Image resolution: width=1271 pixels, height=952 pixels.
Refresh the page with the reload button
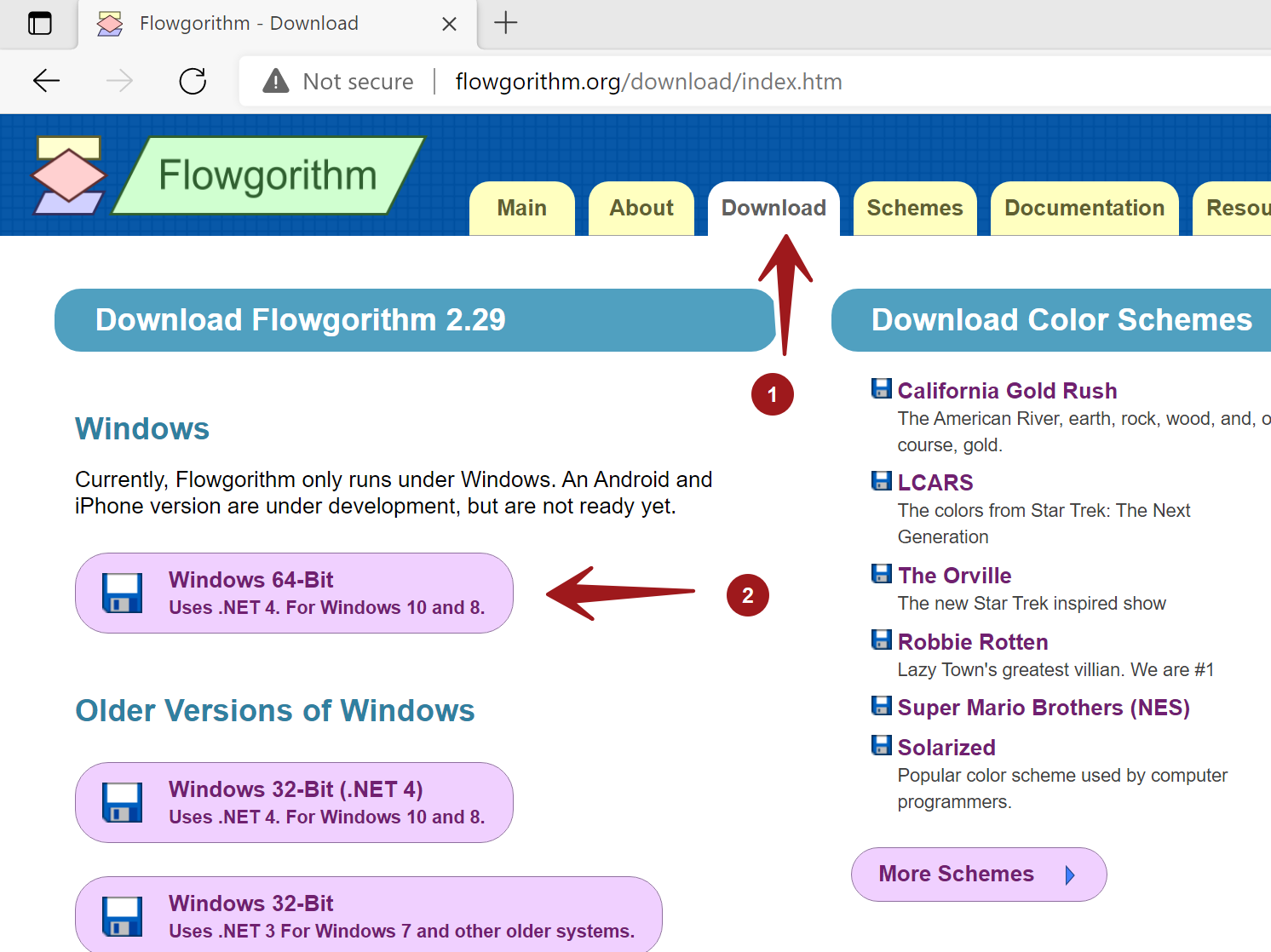tap(193, 82)
